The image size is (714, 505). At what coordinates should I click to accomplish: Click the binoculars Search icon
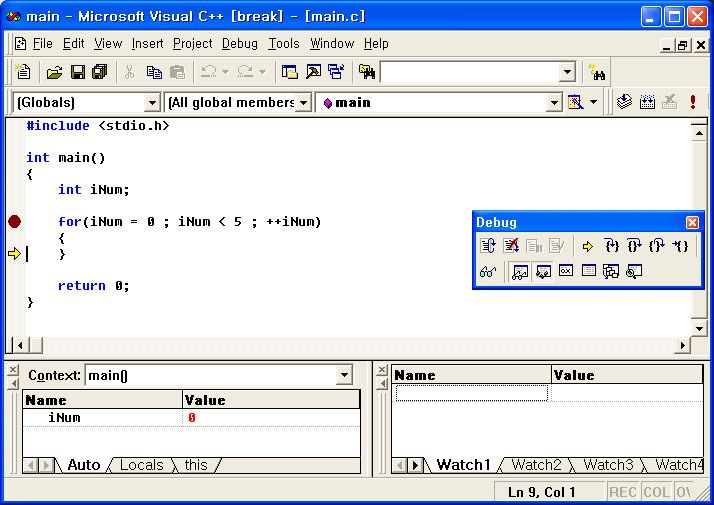click(x=597, y=72)
